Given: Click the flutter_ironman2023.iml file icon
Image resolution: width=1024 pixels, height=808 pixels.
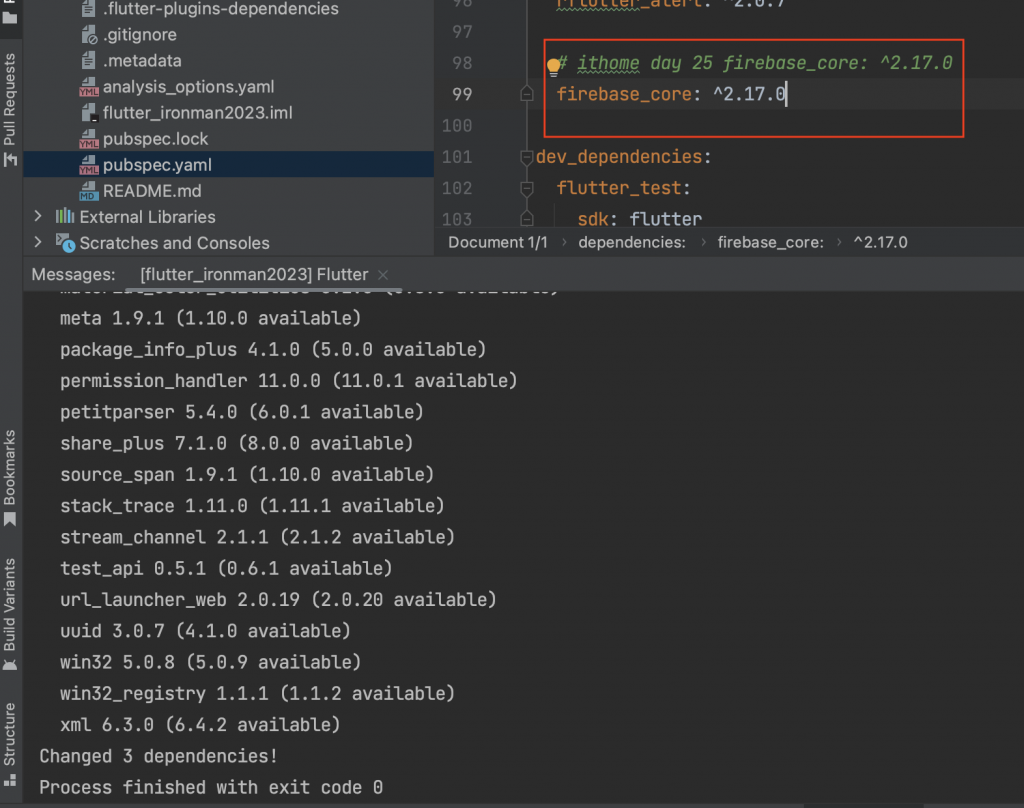Looking at the screenshot, I should [89, 113].
